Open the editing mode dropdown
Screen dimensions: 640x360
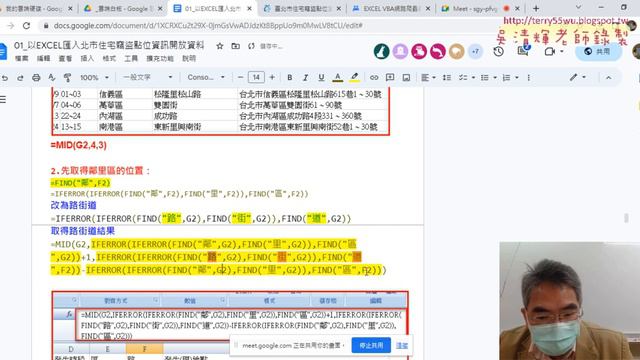[578, 77]
